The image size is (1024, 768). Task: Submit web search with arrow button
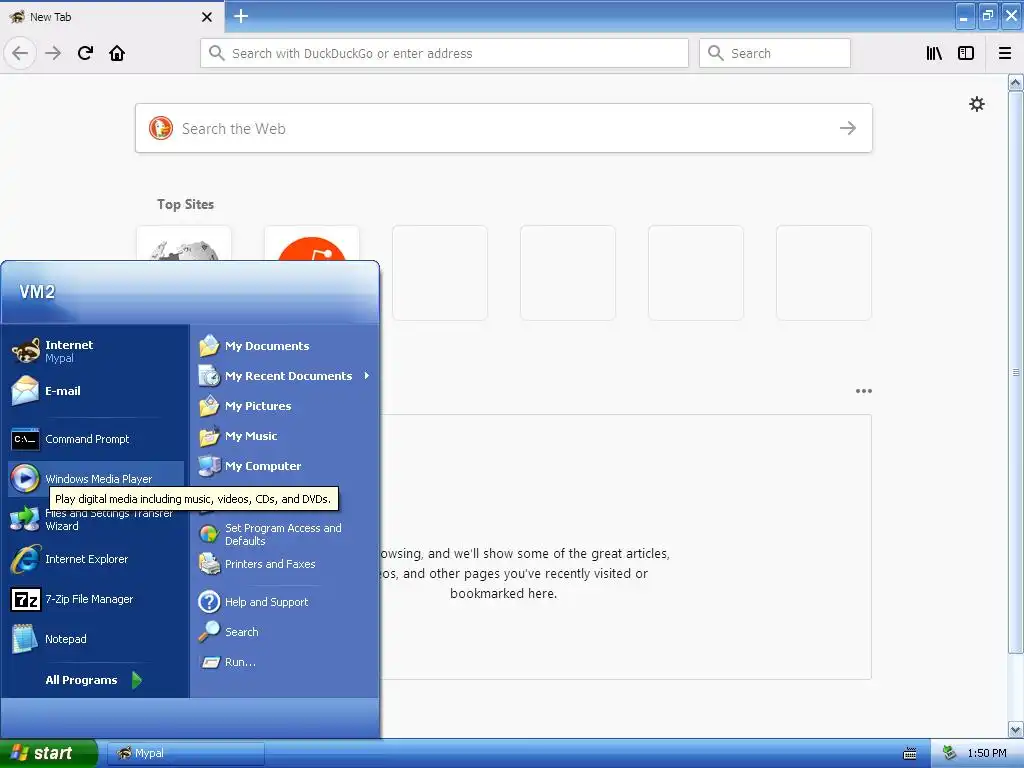click(848, 128)
